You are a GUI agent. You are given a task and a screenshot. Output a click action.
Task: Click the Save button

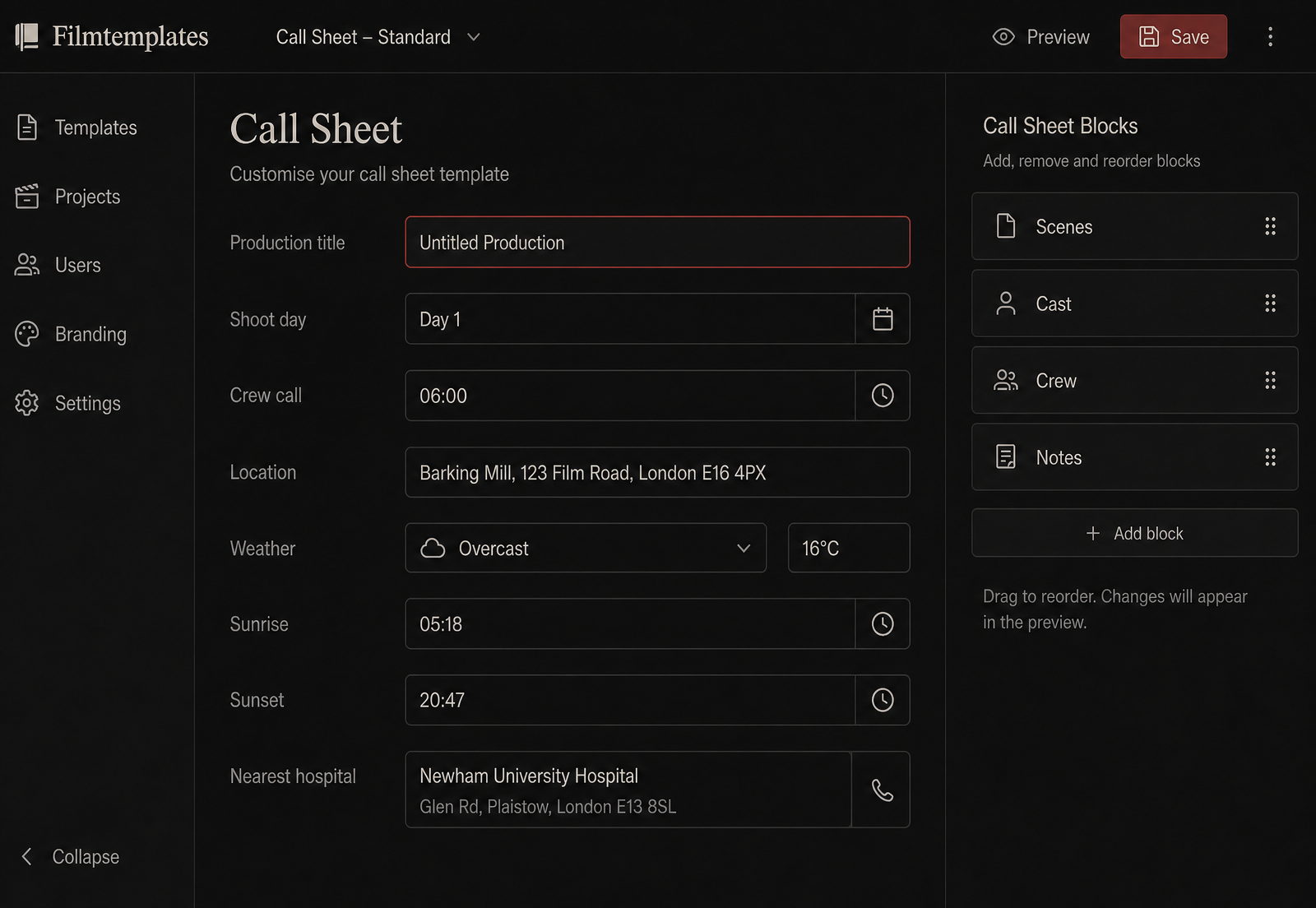point(1174,37)
